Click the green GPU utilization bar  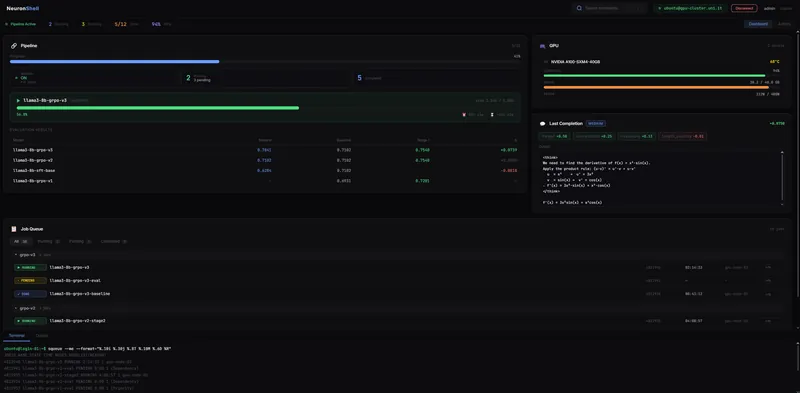tap(654, 76)
